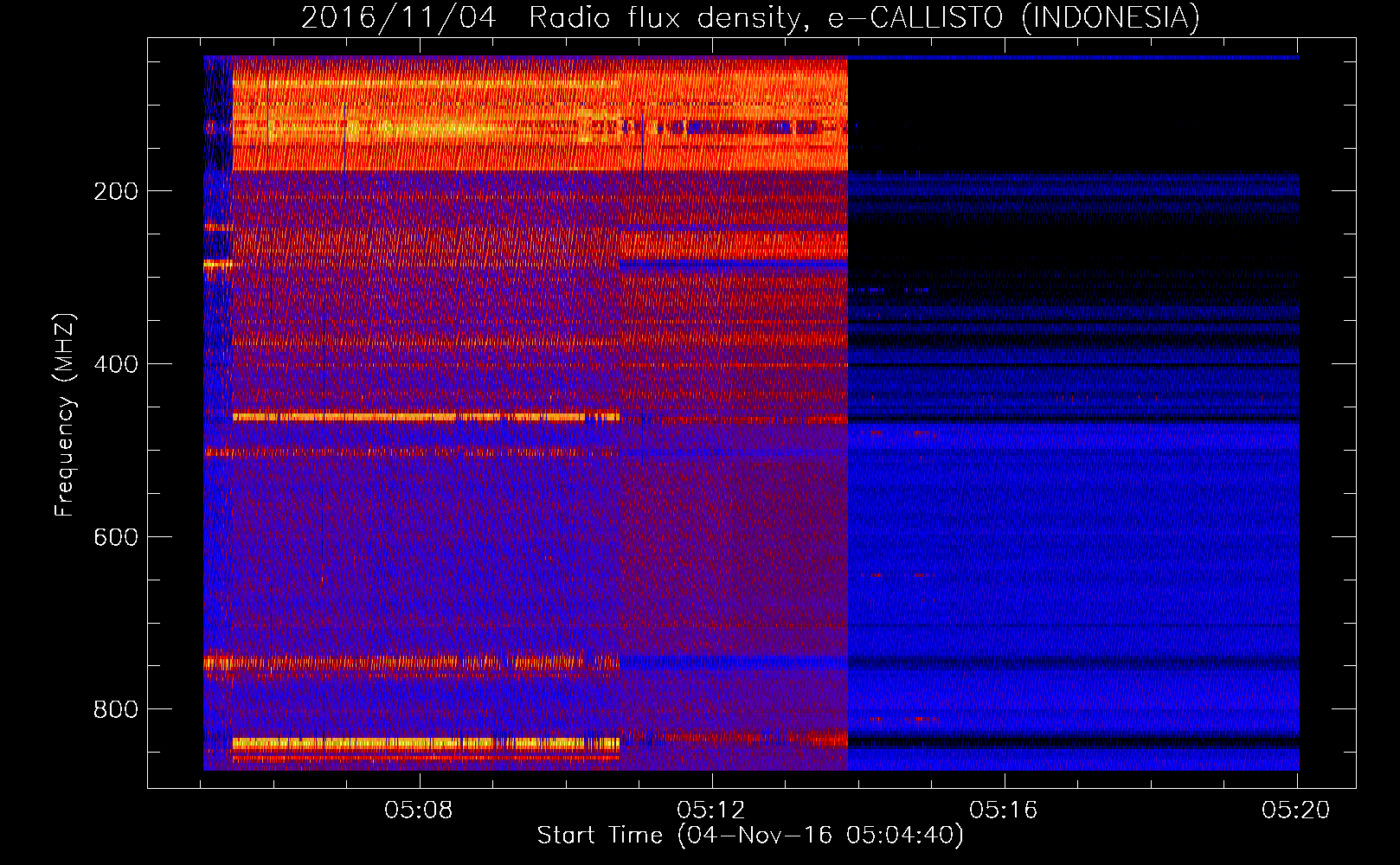This screenshot has height=865, width=1400.
Task: Click the 05:16 time tick label
Action: 1004,811
